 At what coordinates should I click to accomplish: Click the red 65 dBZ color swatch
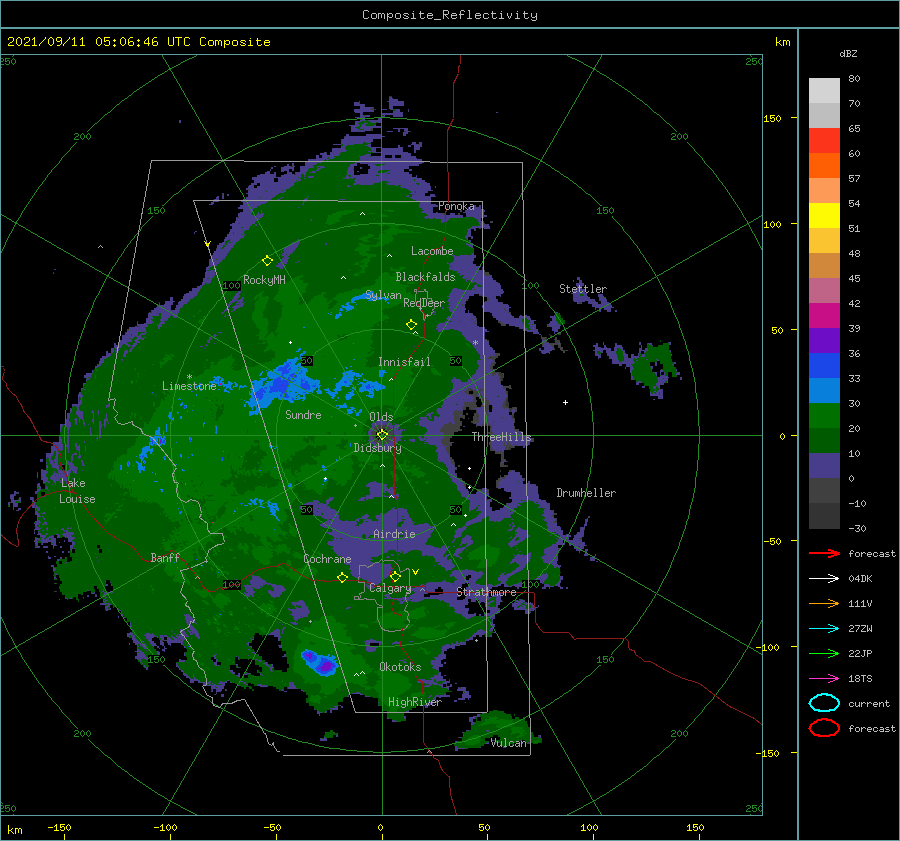824,140
